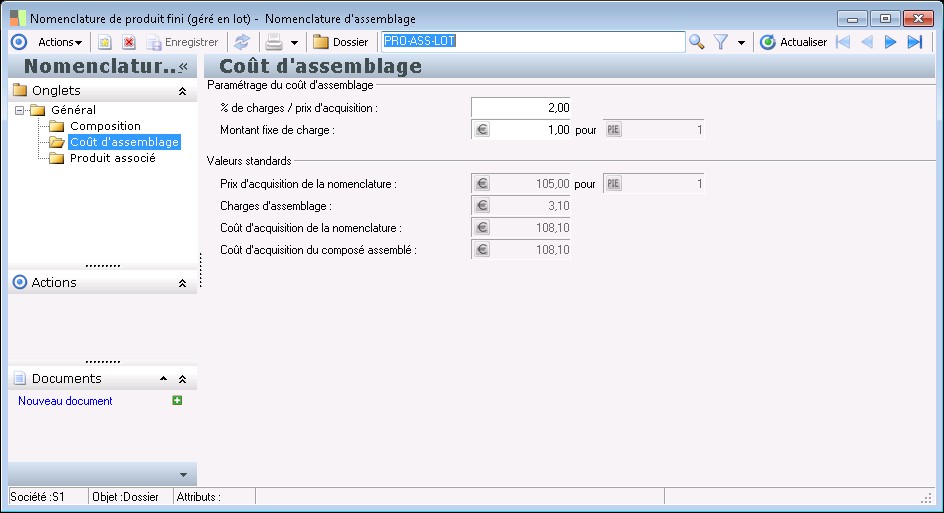Image resolution: width=944 pixels, height=513 pixels.
Task: Click the Dossier folder button
Action: [341, 42]
